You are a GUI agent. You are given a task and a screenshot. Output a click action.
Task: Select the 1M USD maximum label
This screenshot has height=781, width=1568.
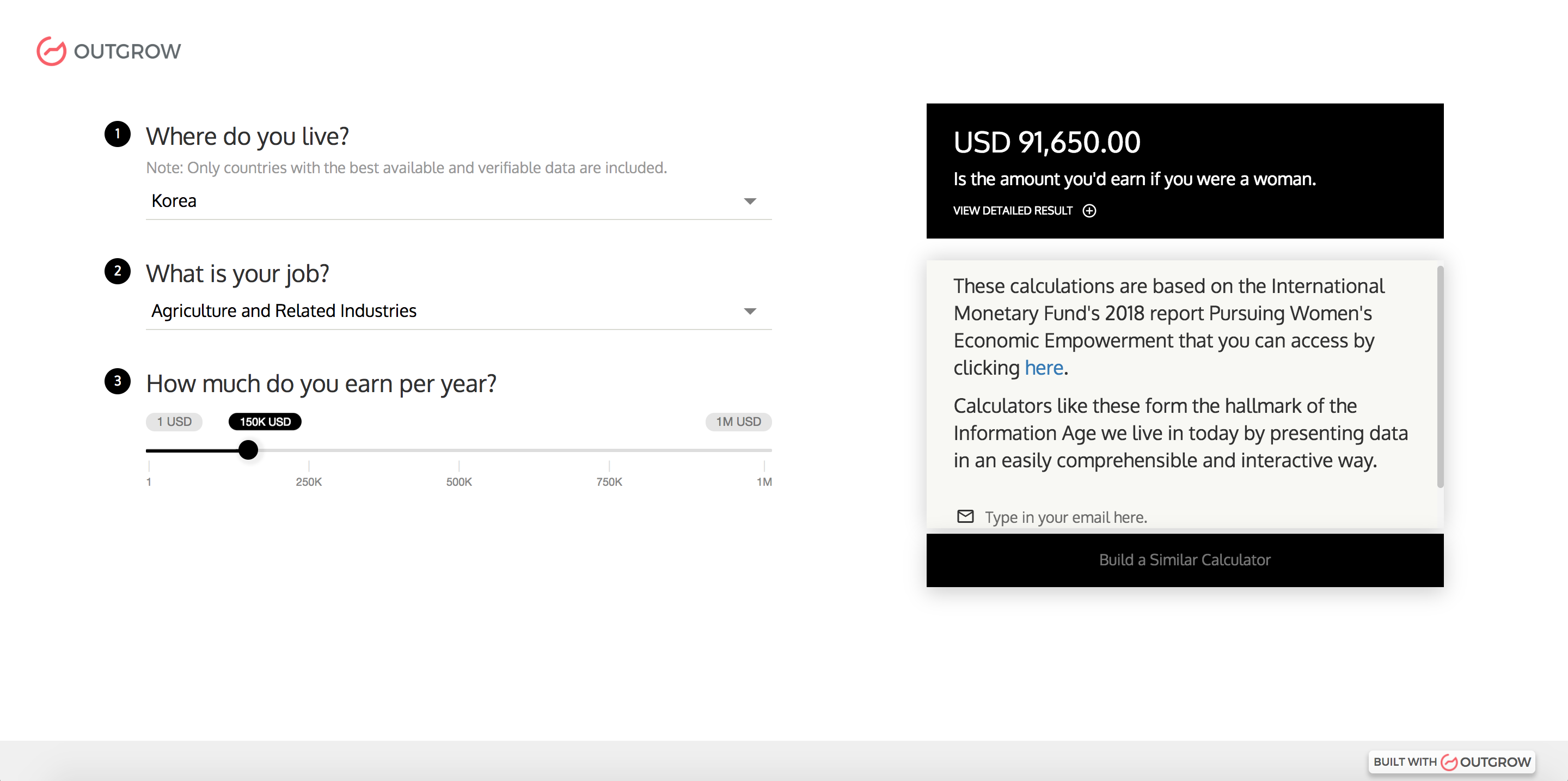pos(738,421)
